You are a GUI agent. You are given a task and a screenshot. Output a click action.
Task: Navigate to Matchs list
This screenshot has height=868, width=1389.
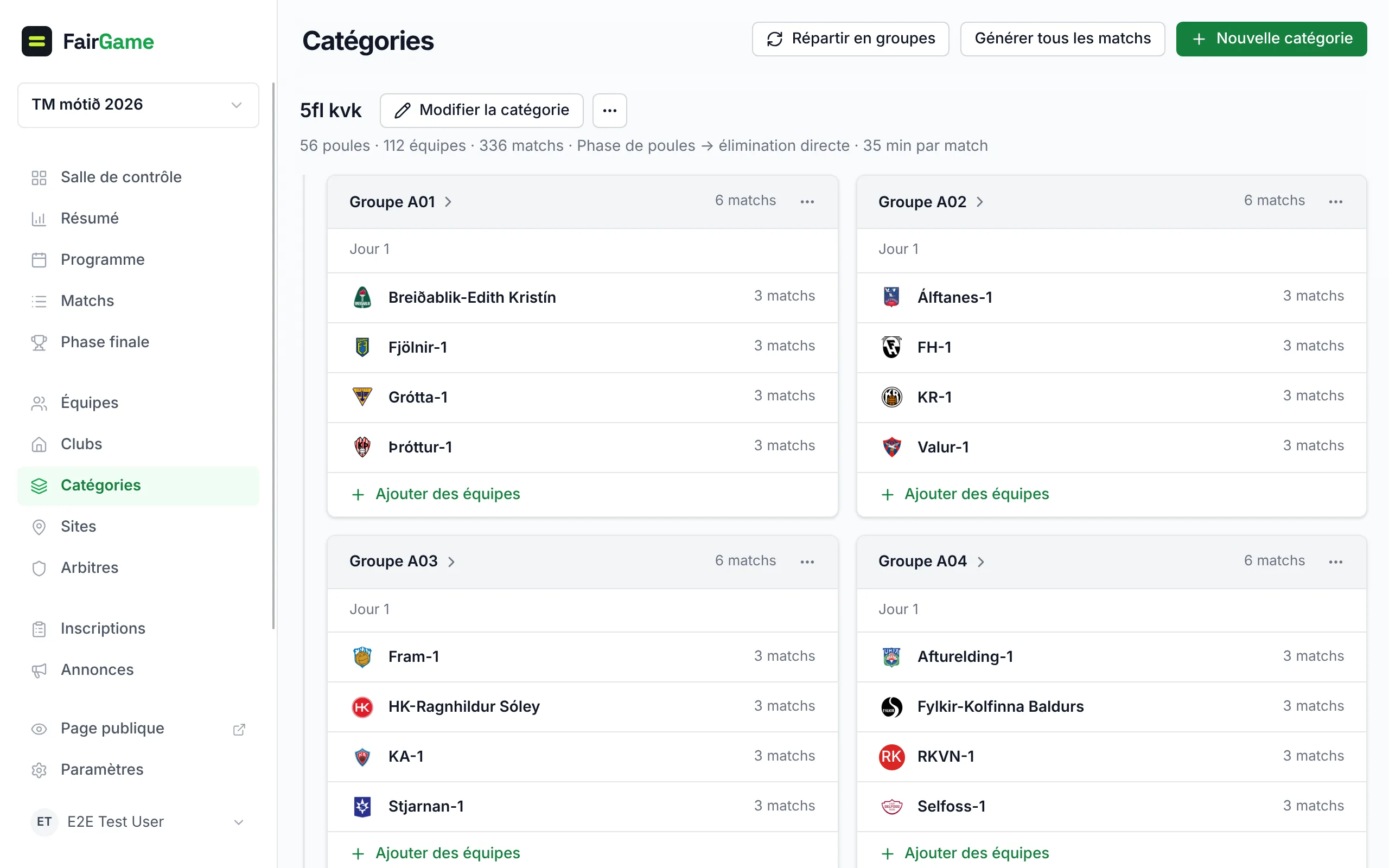(x=138, y=301)
